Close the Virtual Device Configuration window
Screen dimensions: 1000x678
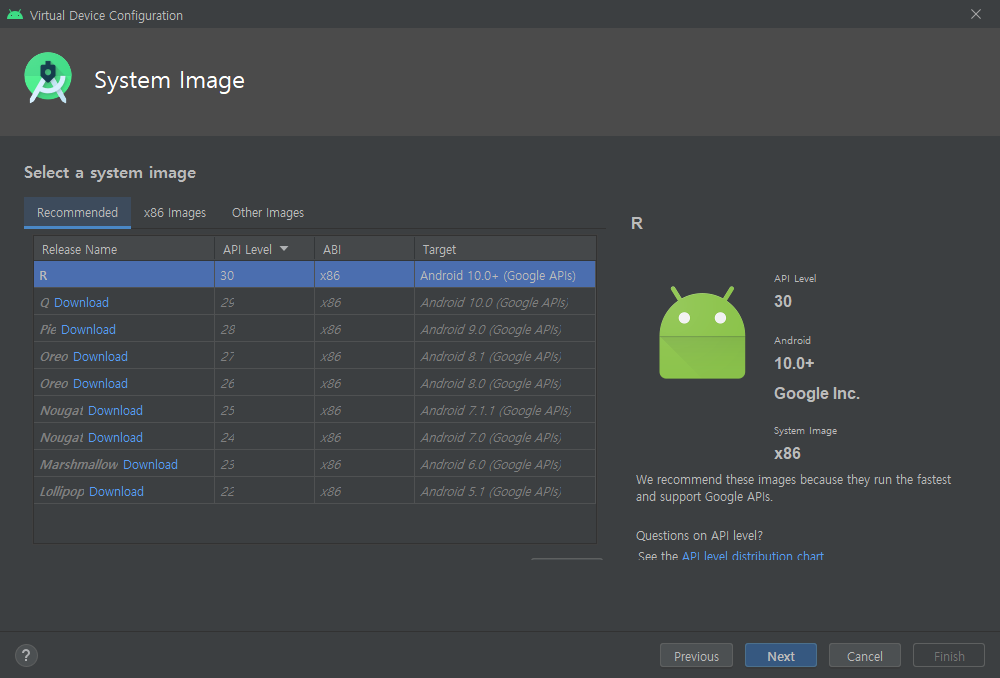click(x=976, y=14)
